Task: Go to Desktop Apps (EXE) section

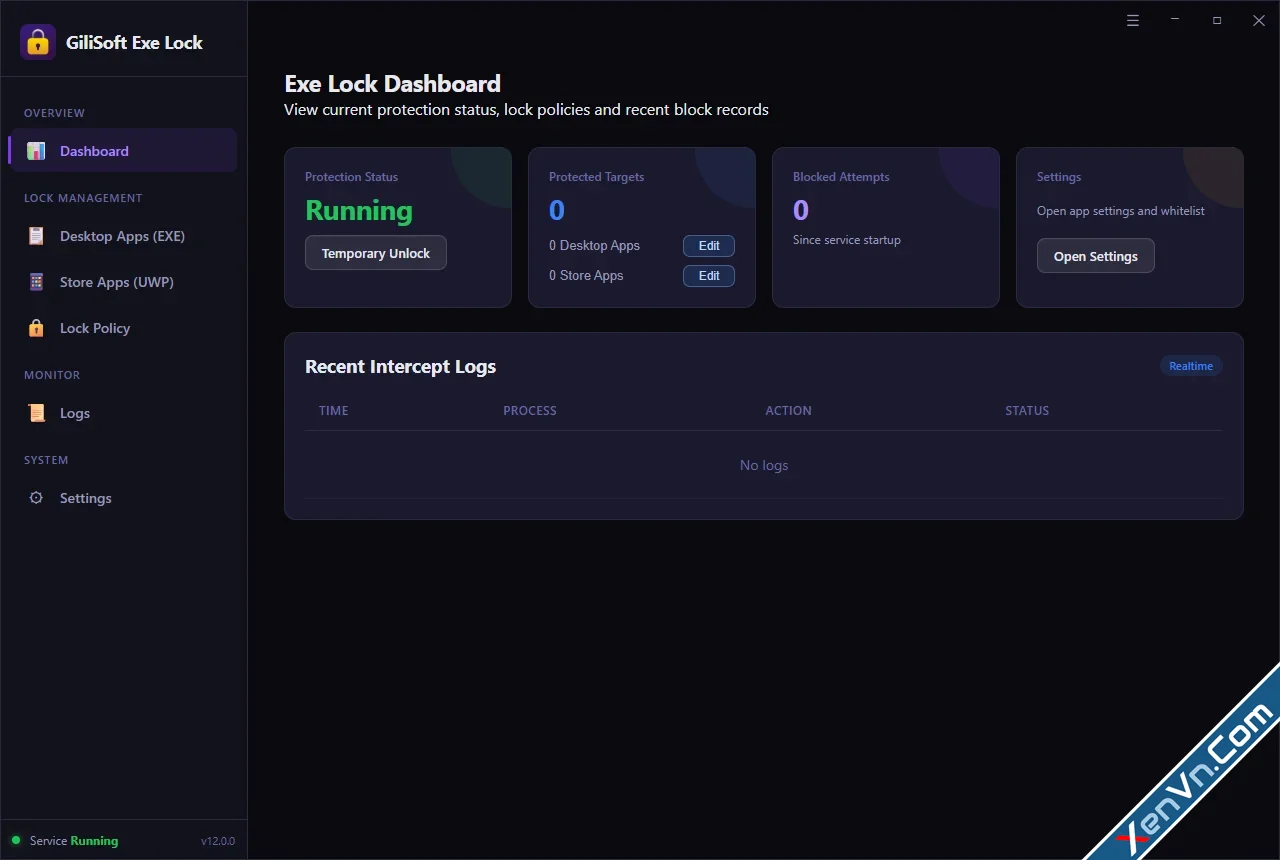Action: (124, 236)
